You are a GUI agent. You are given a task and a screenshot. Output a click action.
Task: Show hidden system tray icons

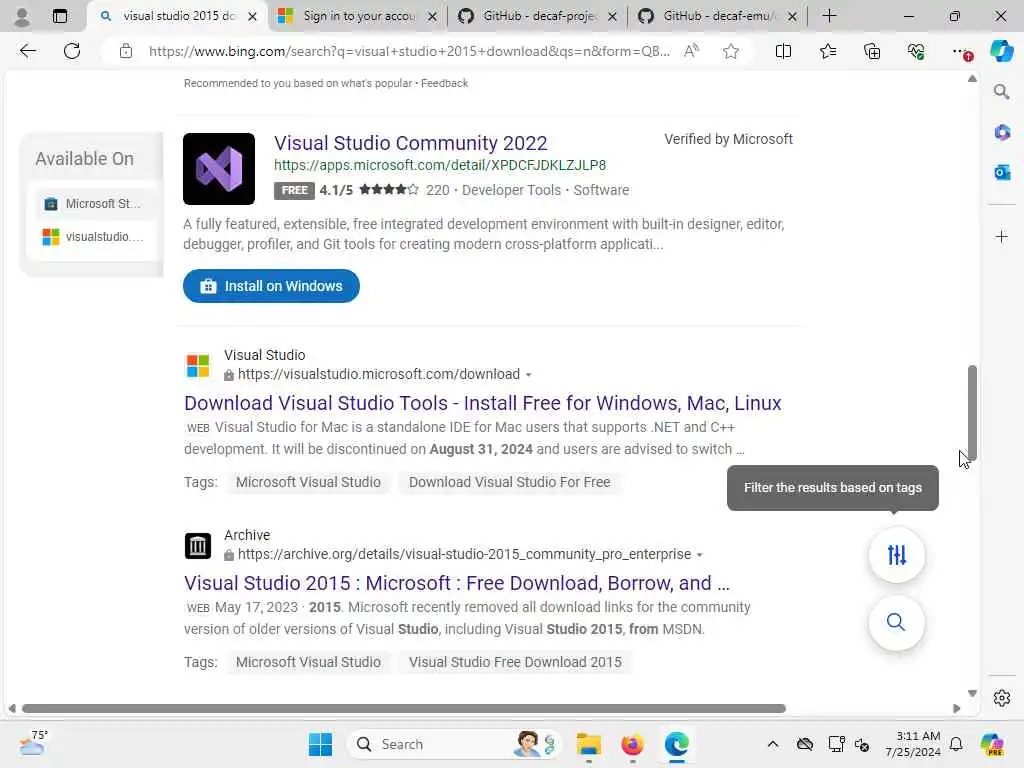[x=773, y=744]
